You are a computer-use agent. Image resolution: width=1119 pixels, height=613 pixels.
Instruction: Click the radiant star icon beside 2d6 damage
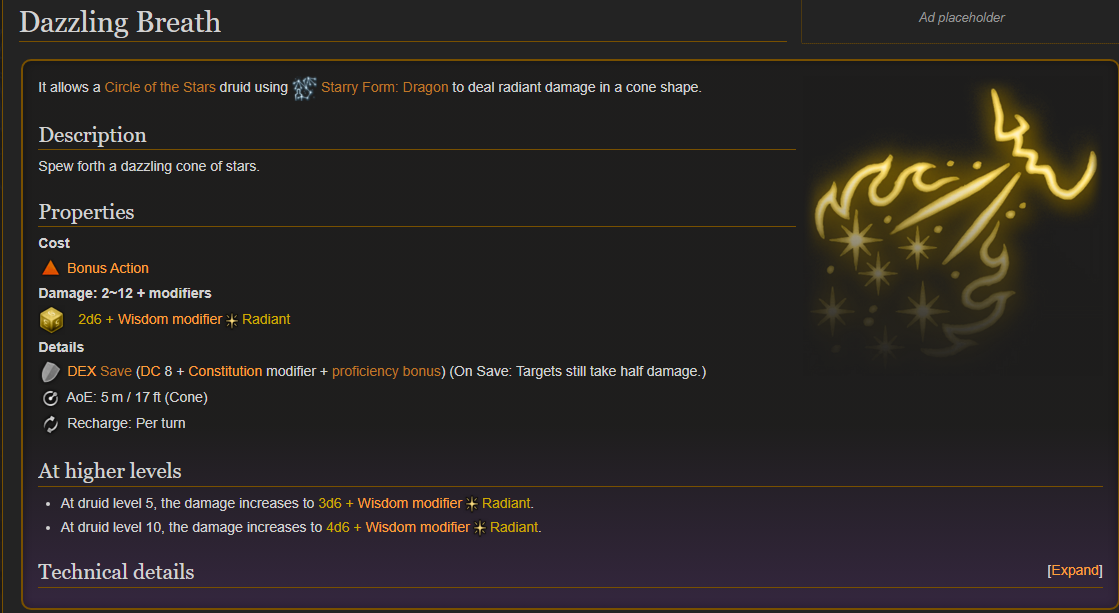click(232, 320)
